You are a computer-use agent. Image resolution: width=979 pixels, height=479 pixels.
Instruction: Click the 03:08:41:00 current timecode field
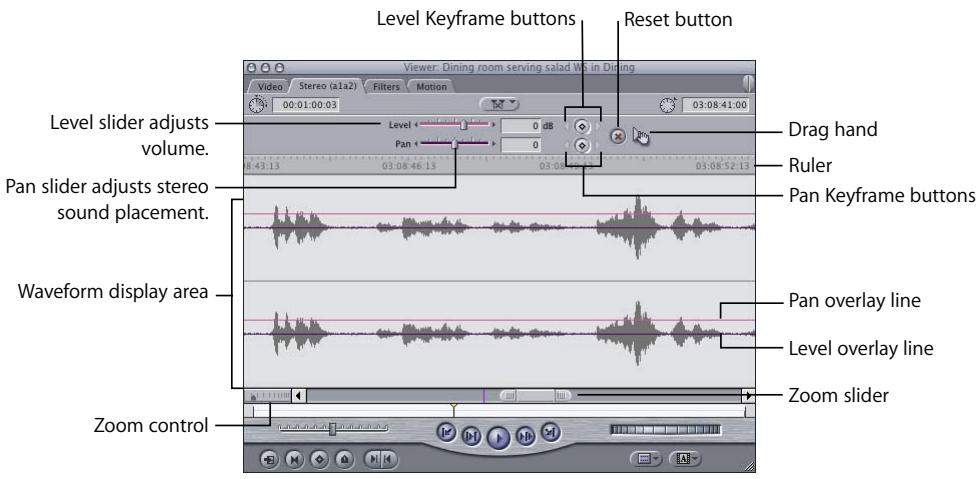pyautogui.click(x=716, y=105)
